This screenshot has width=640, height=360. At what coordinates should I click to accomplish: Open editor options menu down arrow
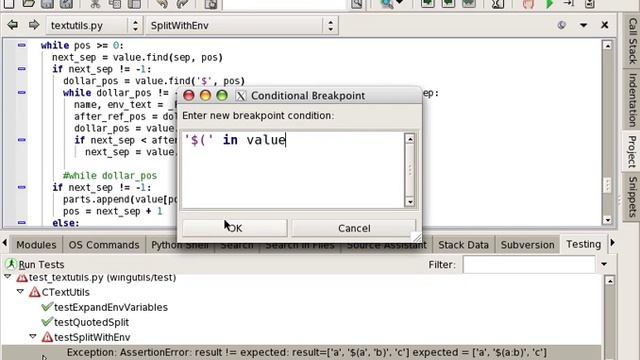[584, 25]
